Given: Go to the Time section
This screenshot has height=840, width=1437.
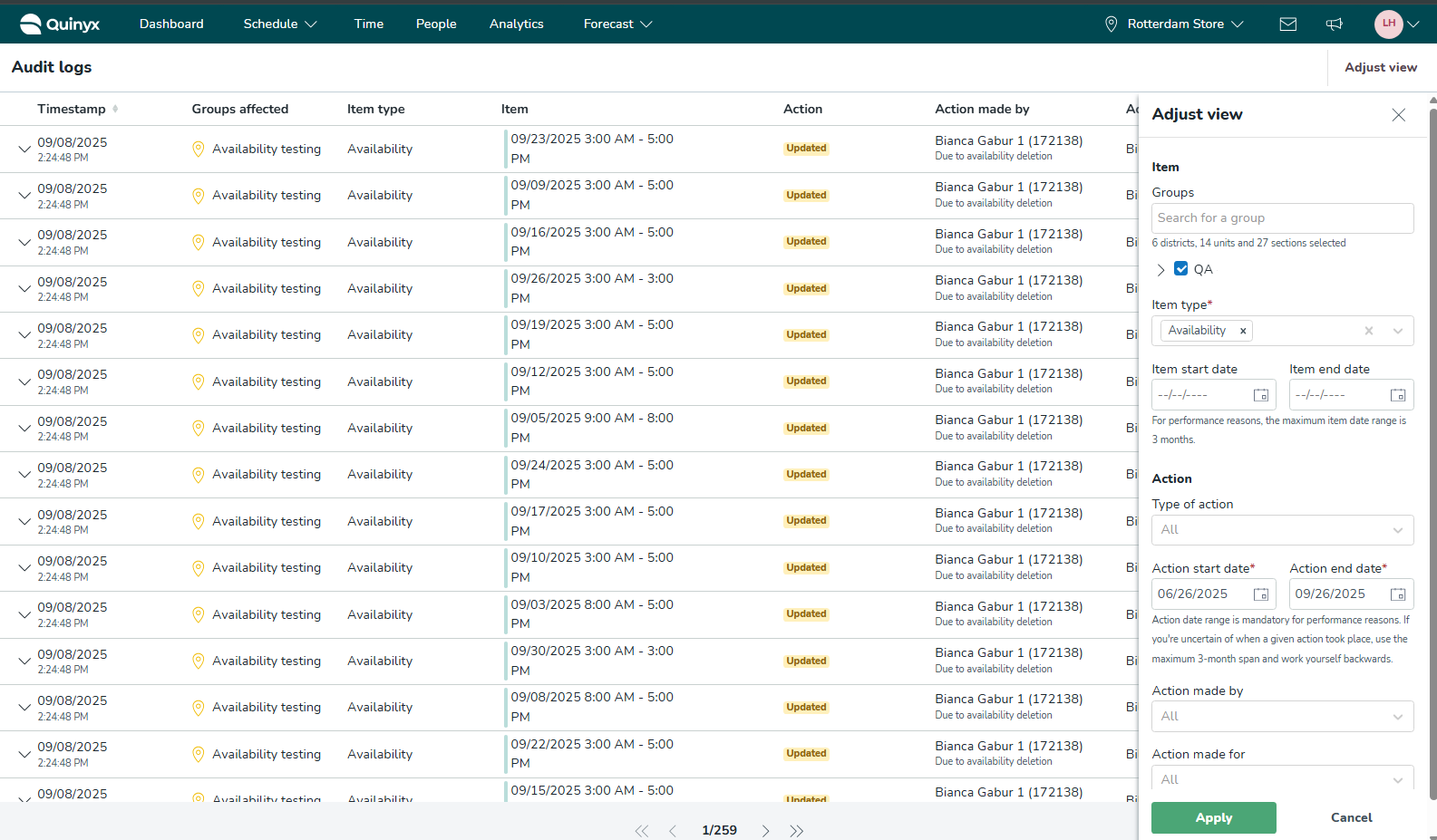Looking at the screenshot, I should click(369, 24).
